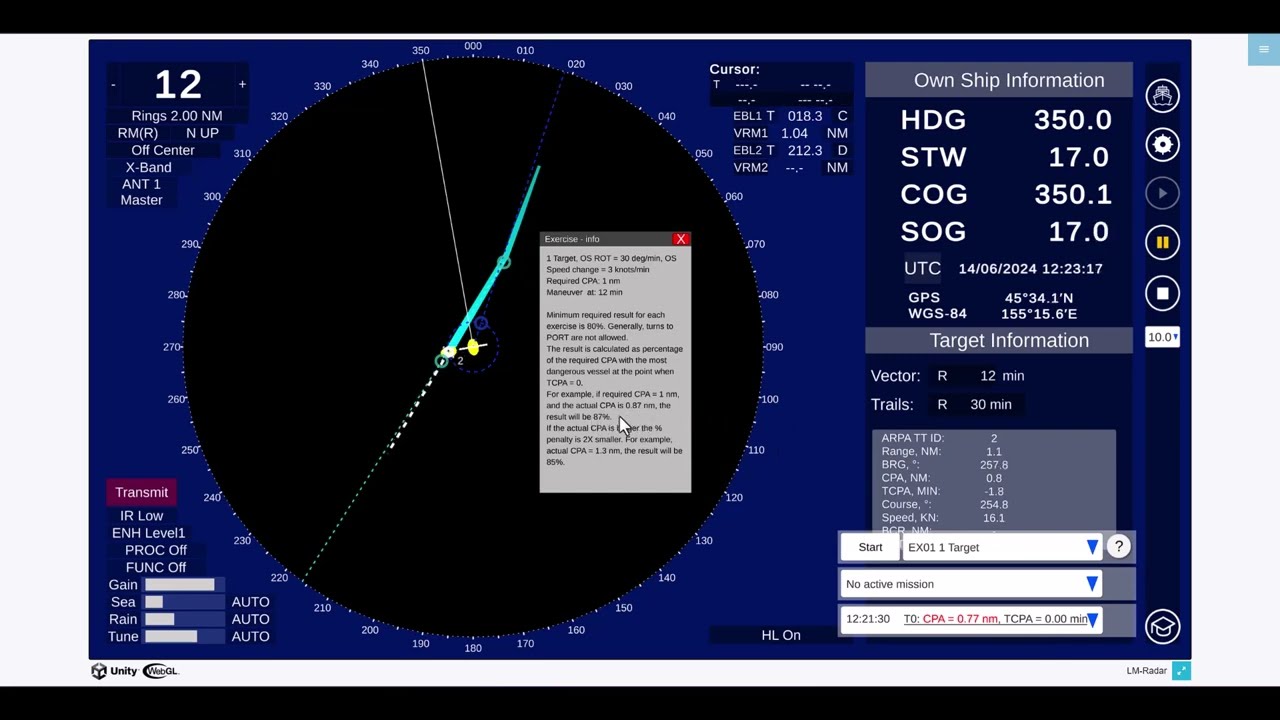Open the simulation speed 10.0 dropdown
The image size is (1280, 720).
pos(1162,337)
